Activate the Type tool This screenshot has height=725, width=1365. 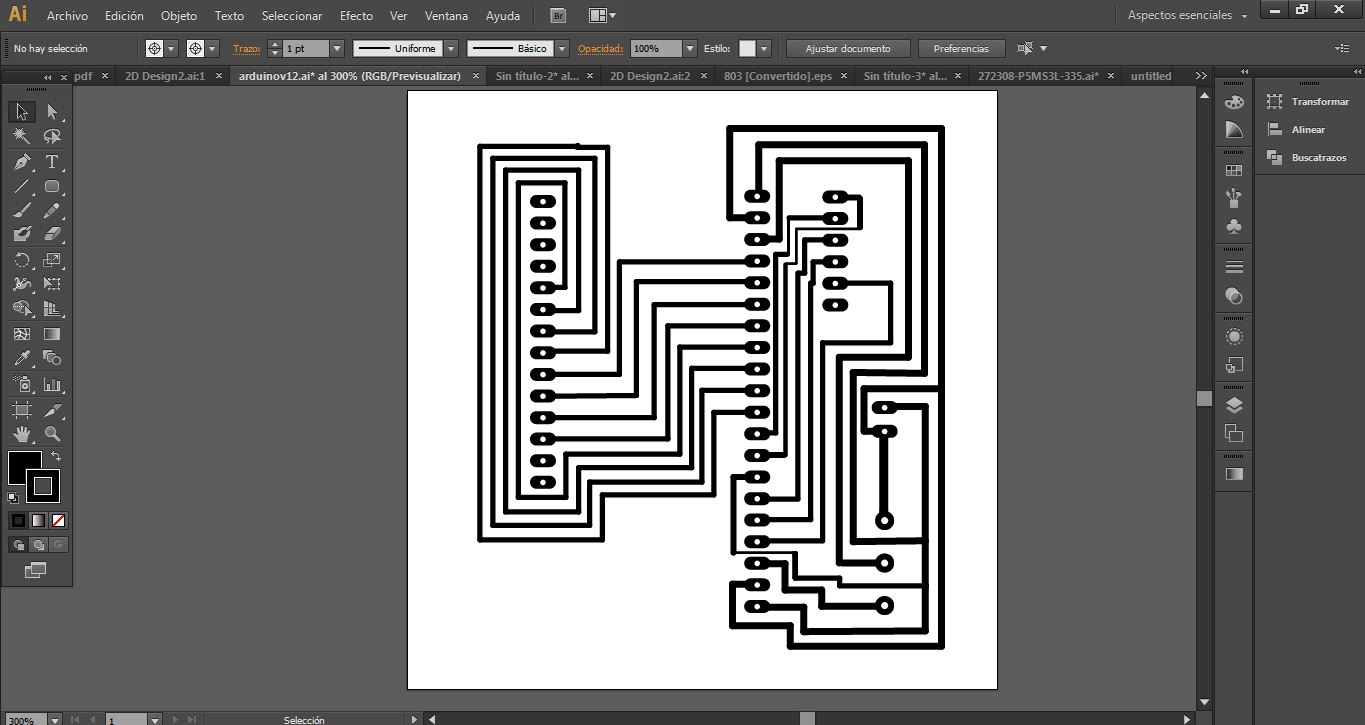52,162
